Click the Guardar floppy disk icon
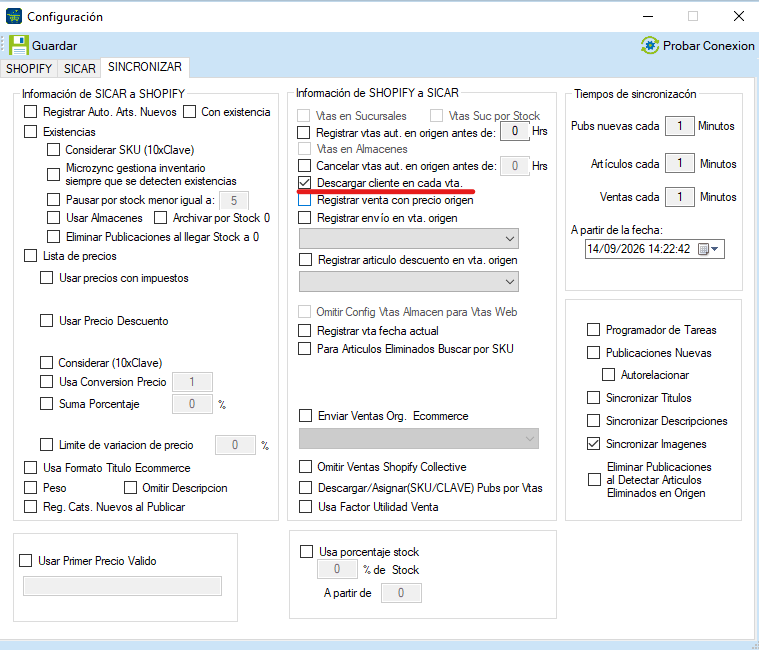 tap(19, 45)
